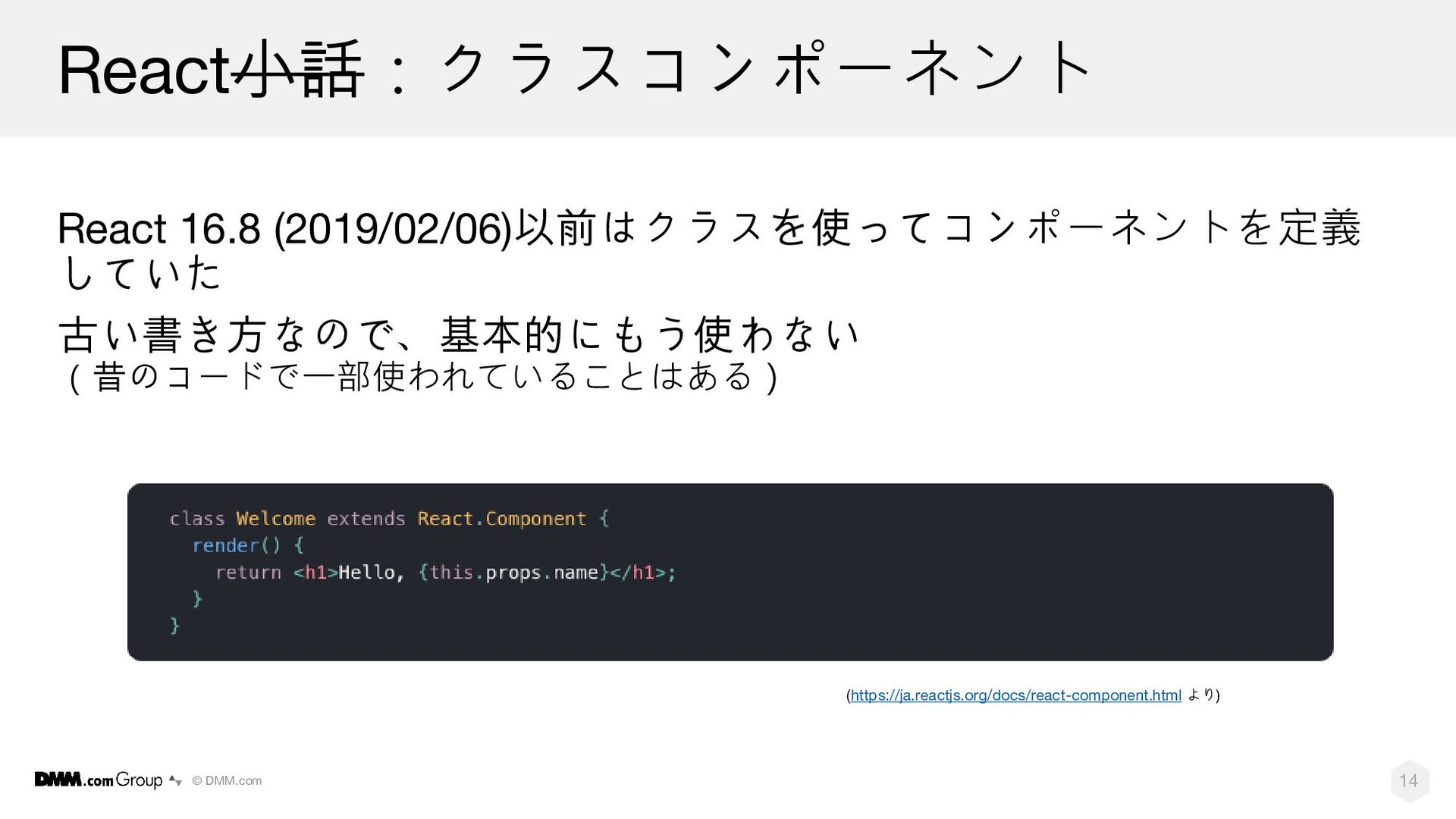Click the 'return <h1>Hello, {this.props.name}</h1>;' line
The image size is (1456, 819).
[446, 573]
